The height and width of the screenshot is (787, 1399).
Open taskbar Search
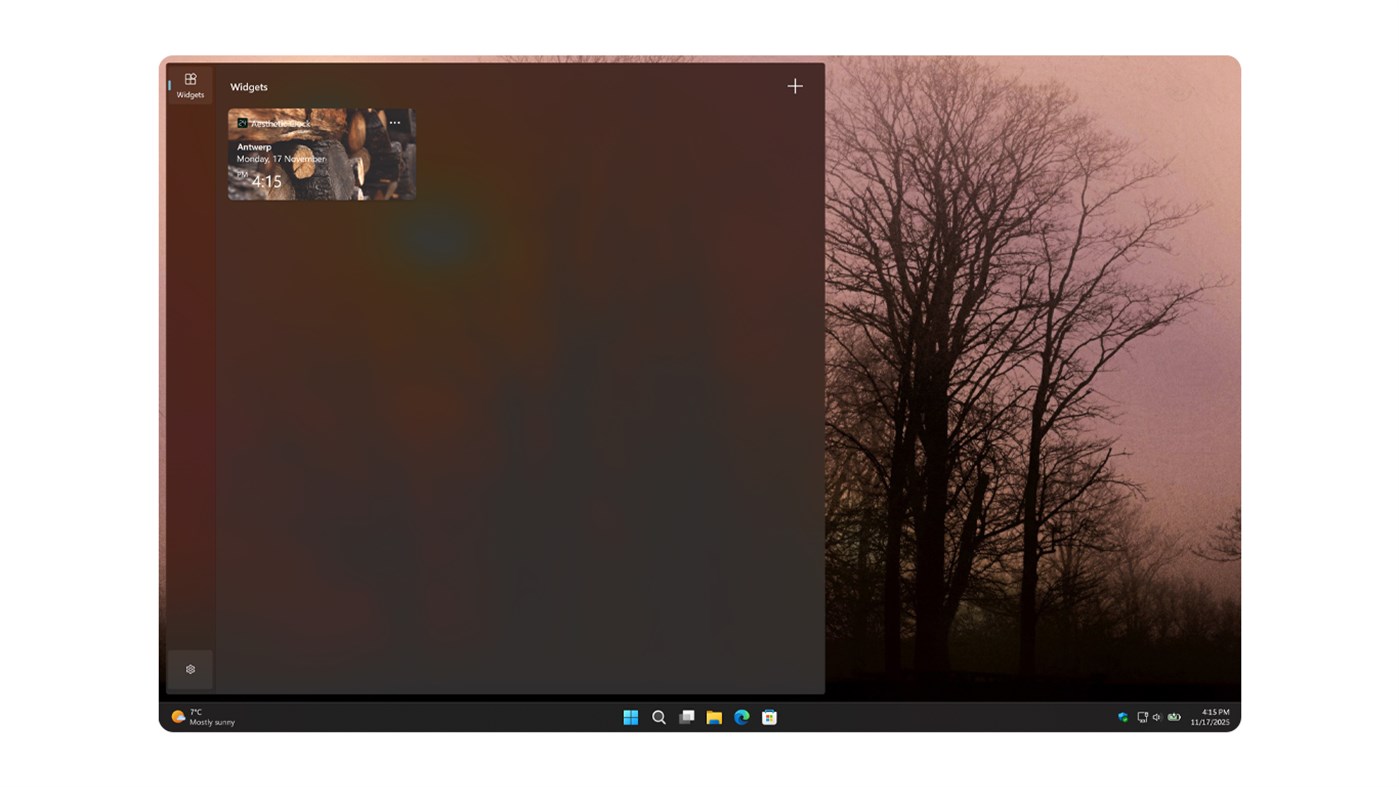coord(659,717)
